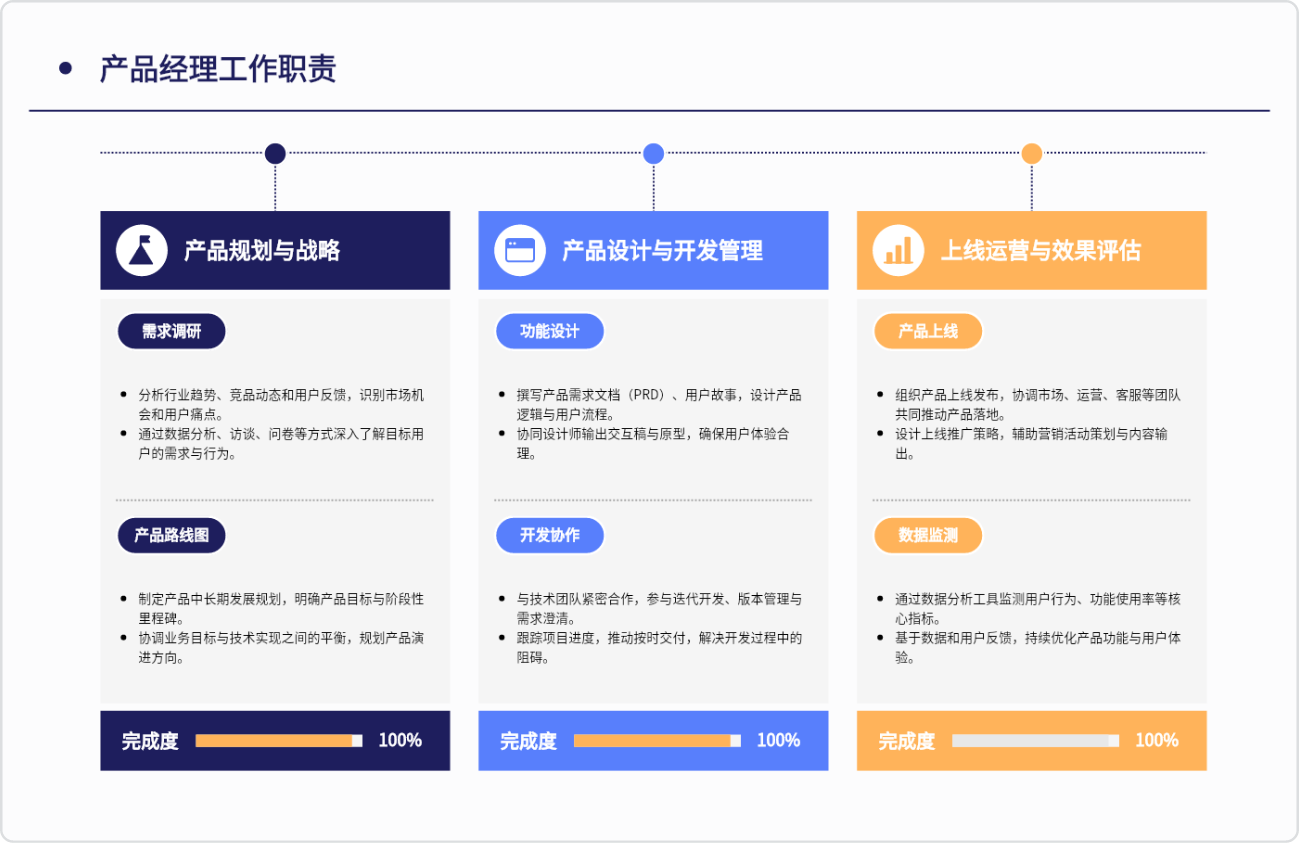Select the slide title 产品经理工作职责
The height and width of the screenshot is (843, 1299).
[x=218, y=69]
